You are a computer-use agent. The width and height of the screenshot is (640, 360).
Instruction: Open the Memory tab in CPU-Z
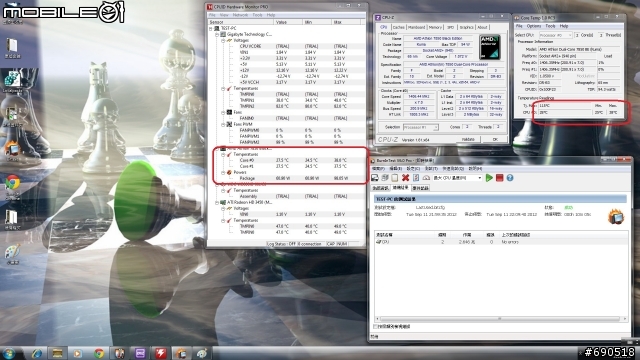tap(435, 27)
